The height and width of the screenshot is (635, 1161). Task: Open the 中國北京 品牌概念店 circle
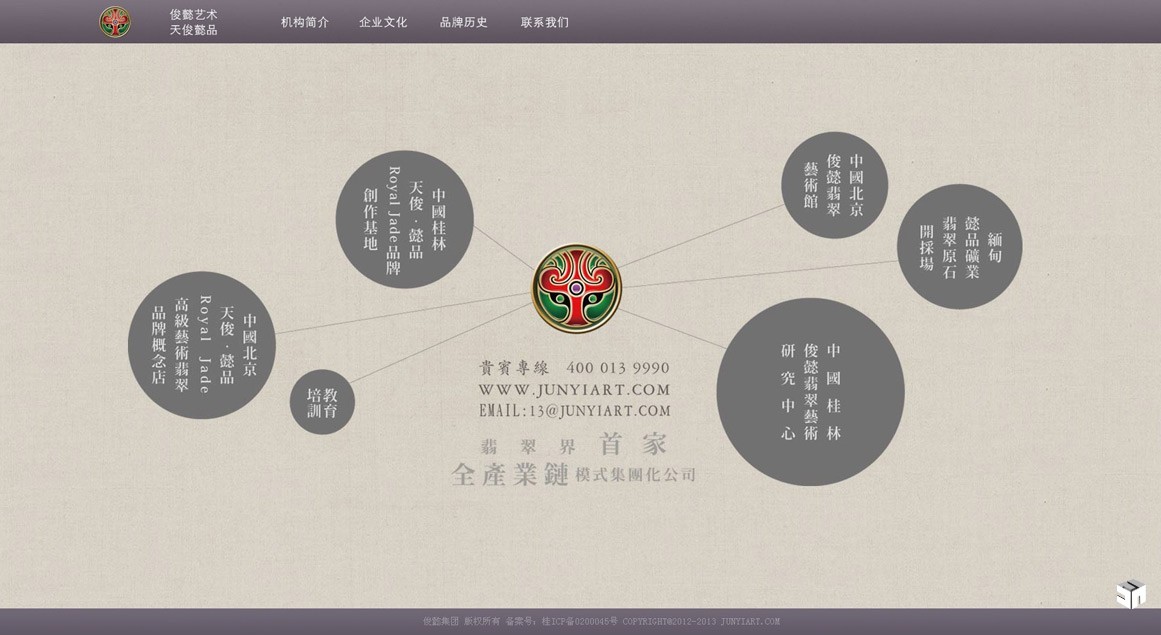(x=202, y=345)
